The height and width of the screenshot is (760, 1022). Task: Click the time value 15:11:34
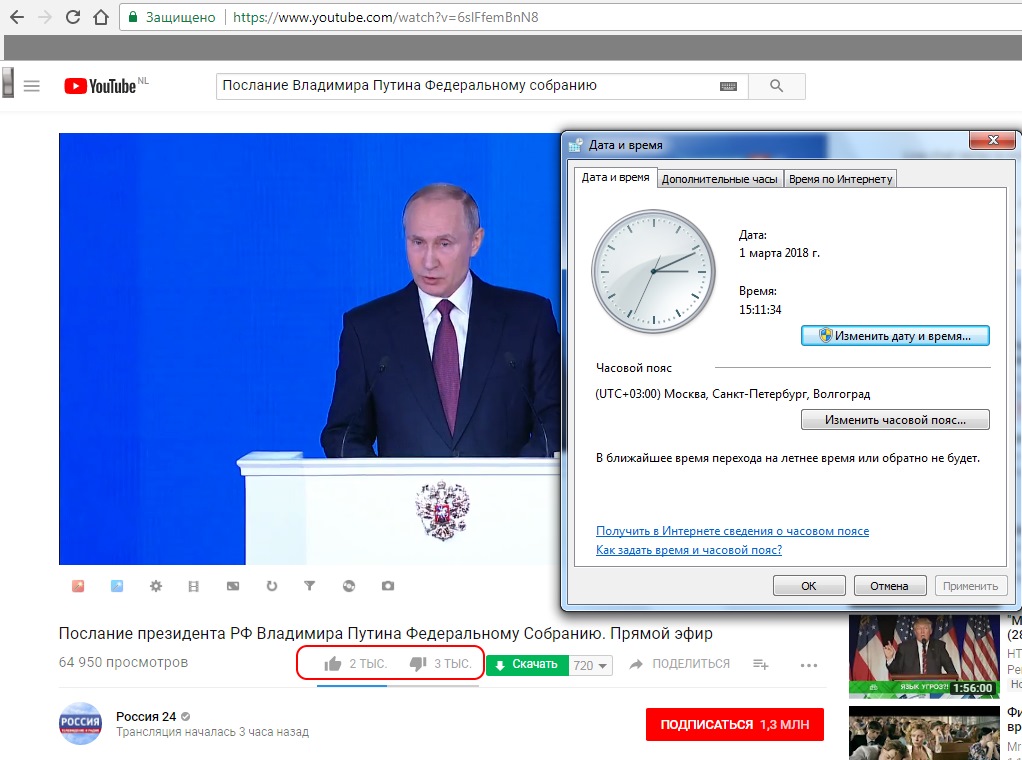760,310
